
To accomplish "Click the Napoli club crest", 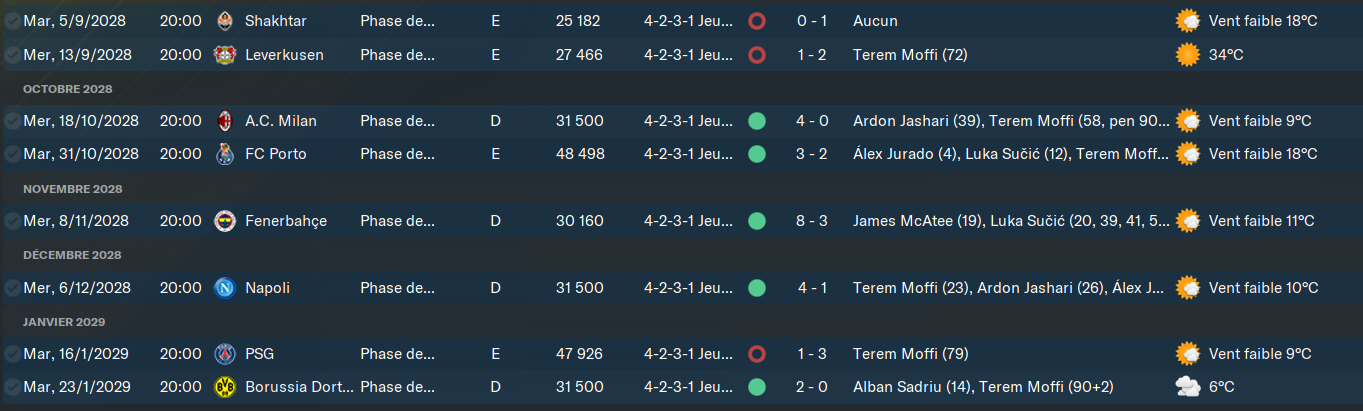I will 224,288.
